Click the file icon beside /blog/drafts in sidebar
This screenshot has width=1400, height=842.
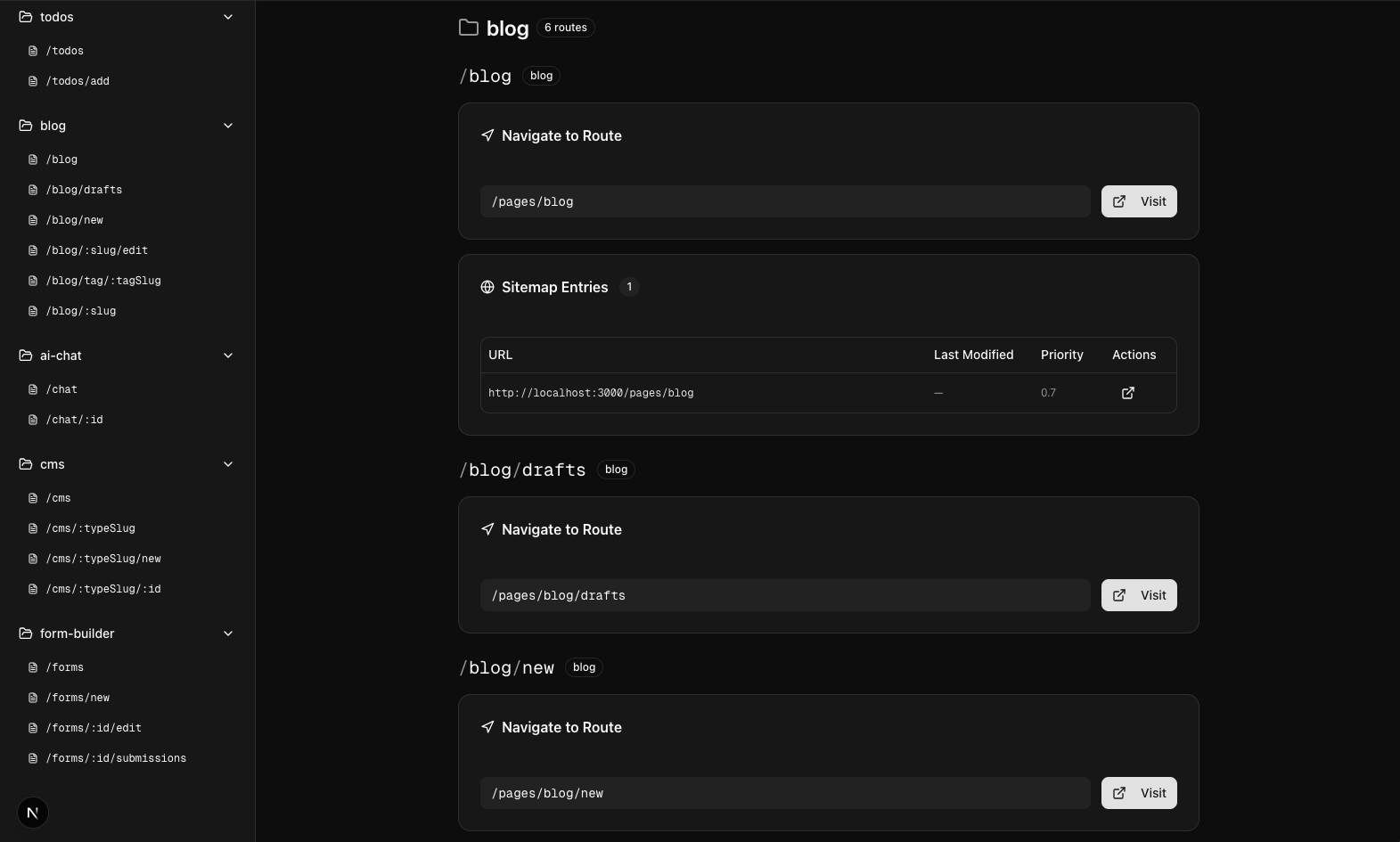point(33,190)
